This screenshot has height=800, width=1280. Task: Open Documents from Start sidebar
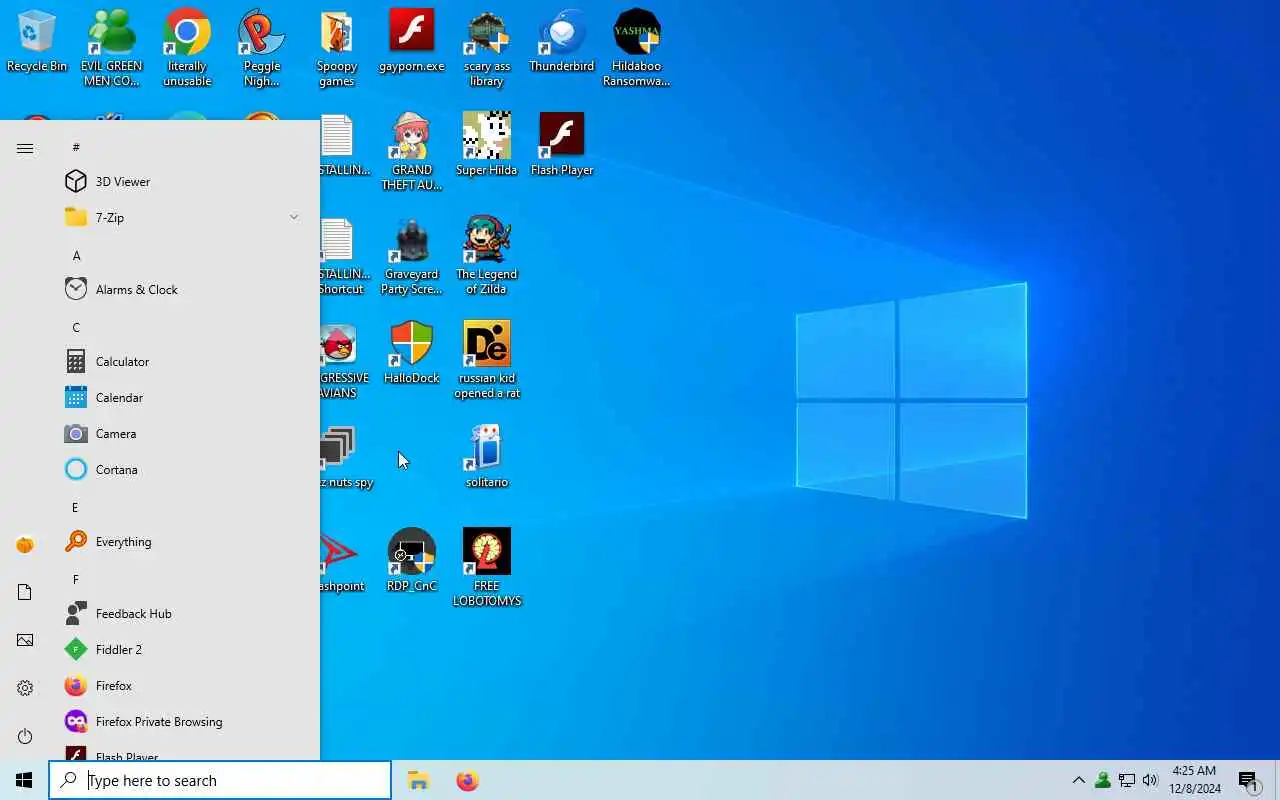25,592
